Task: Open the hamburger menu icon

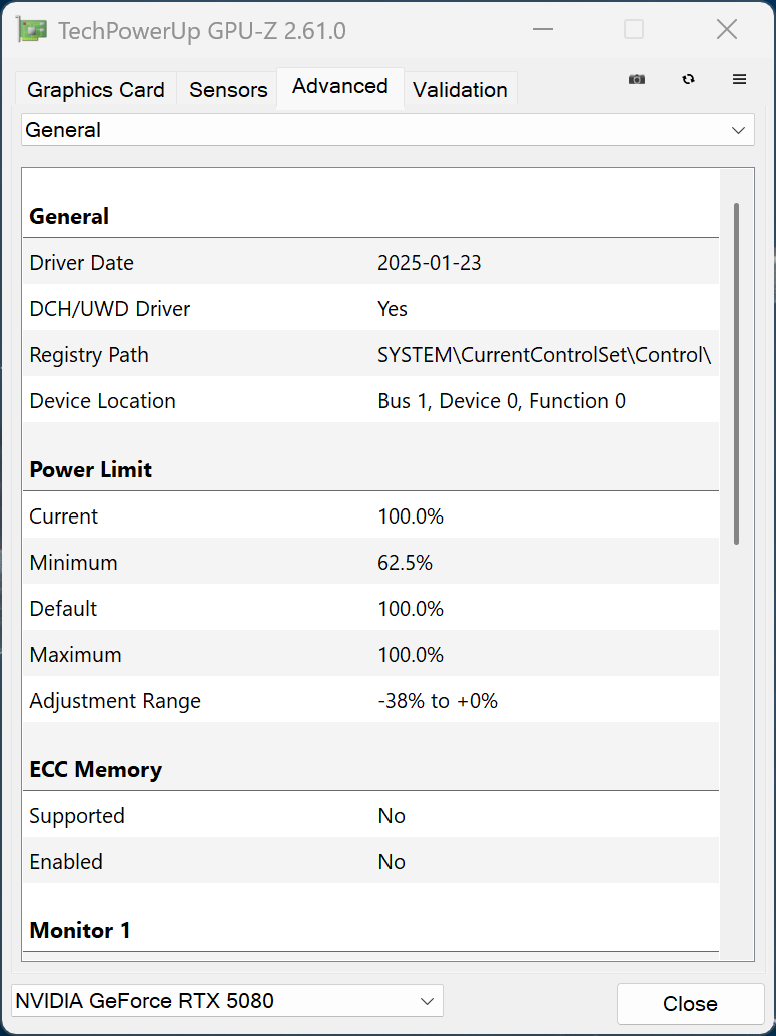Action: [740, 79]
